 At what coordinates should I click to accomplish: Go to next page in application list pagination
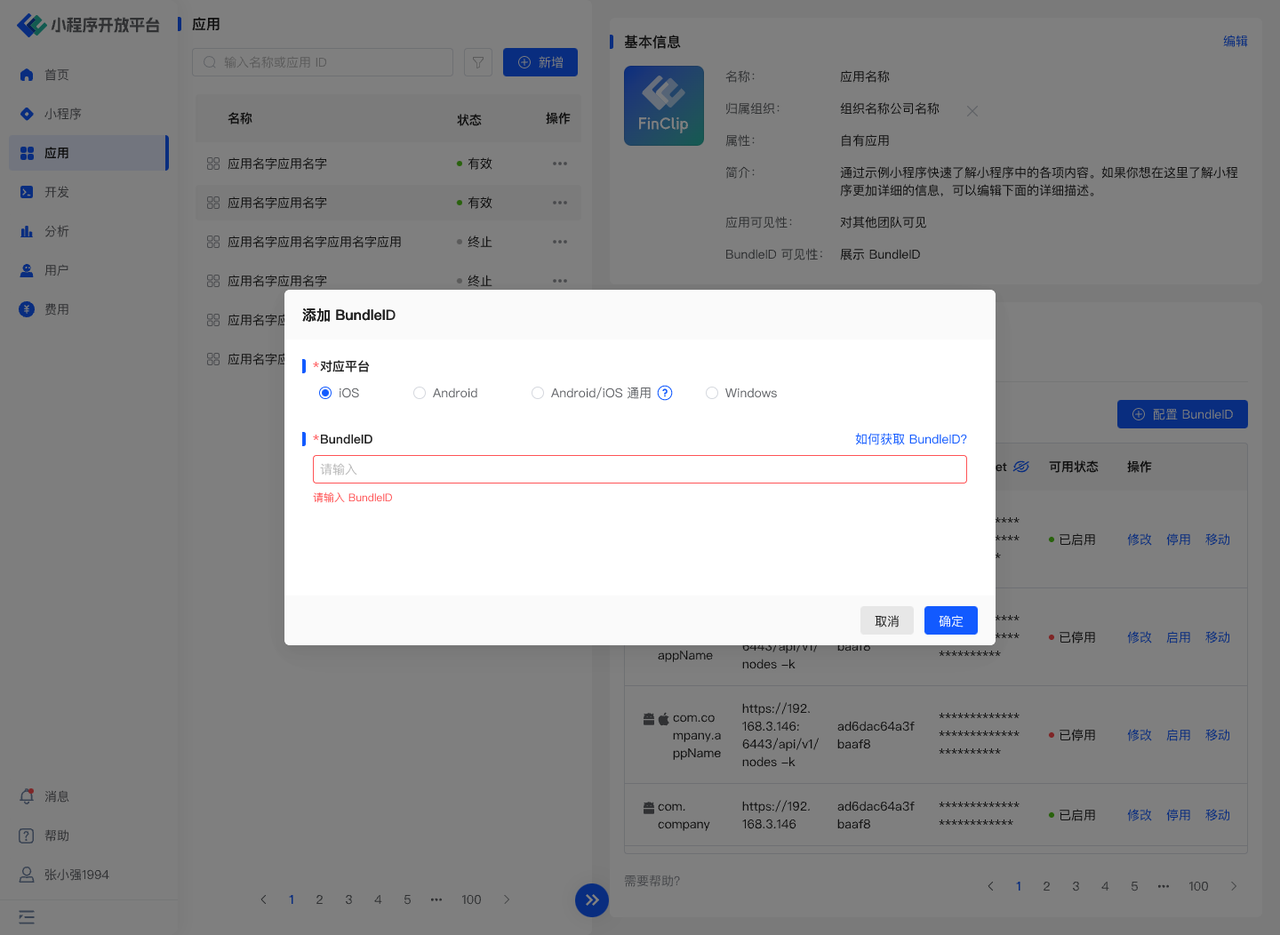pyautogui.click(x=507, y=900)
